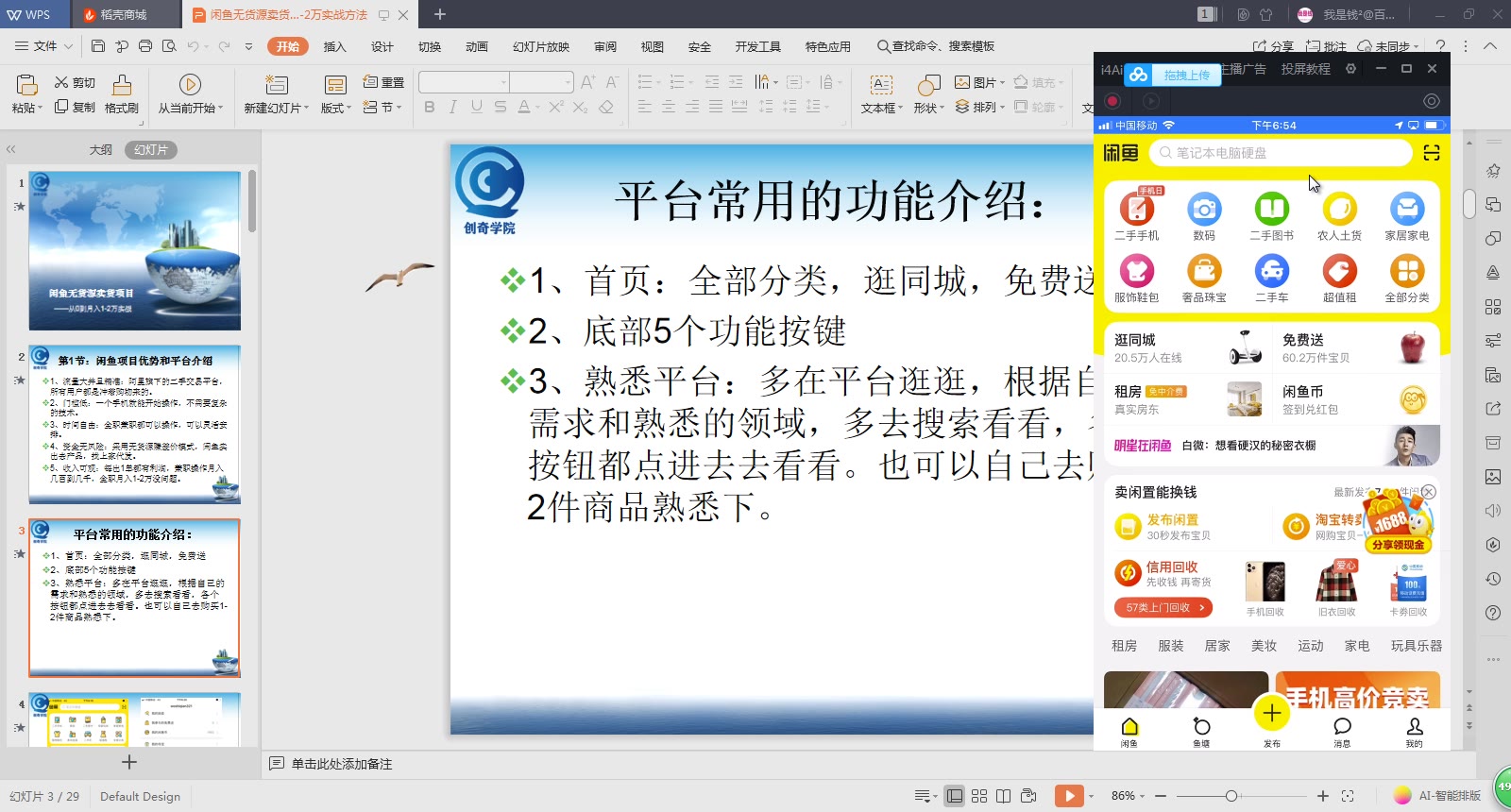Image resolution: width=1511 pixels, height=812 pixels.
Task: Click the increase font size icon
Action: (587, 82)
